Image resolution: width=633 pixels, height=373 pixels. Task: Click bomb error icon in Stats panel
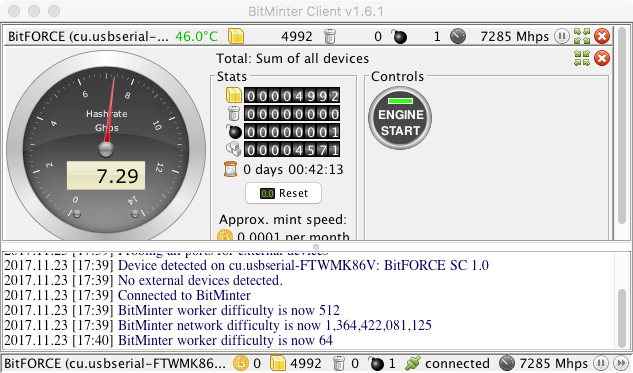(233, 131)
